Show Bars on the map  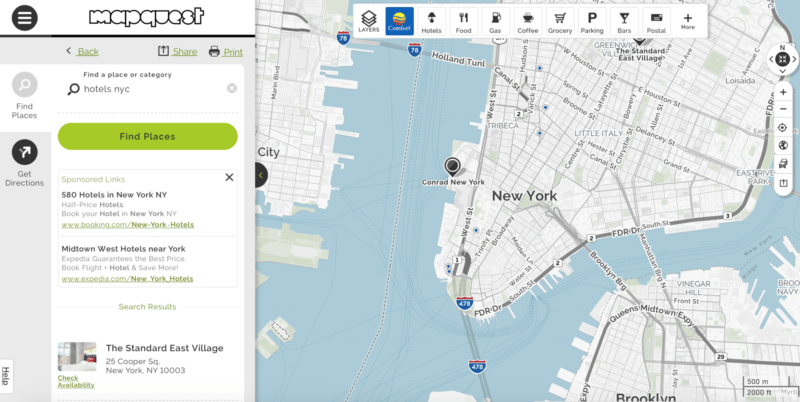tap(624, 21)
